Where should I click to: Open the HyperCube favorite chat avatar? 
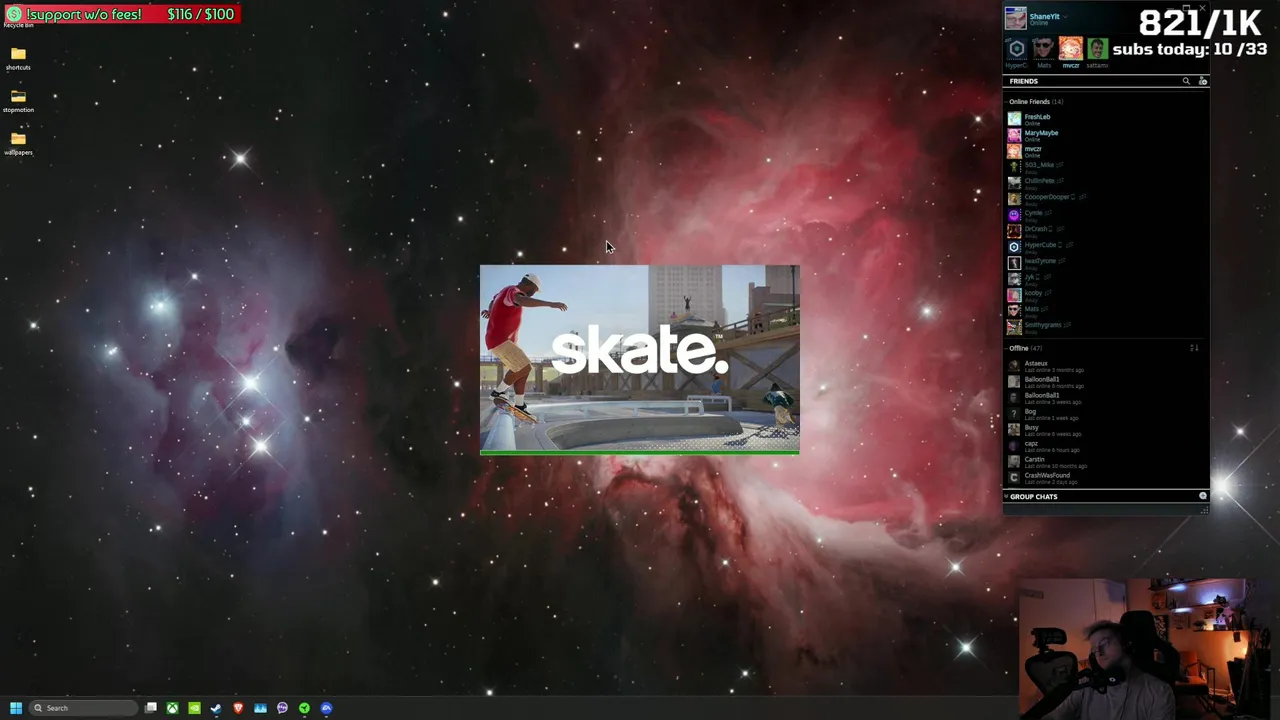(1016, 49)
